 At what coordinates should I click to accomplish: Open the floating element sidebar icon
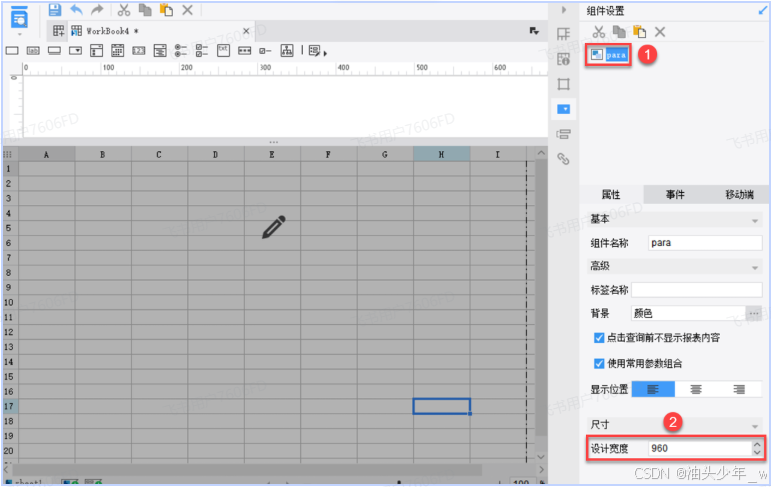tap(563, 84)
